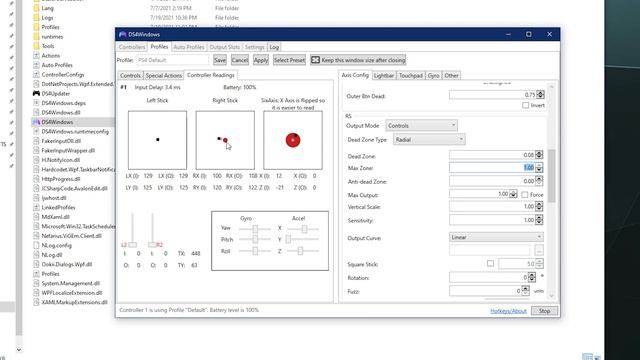Open the Gyro config tab
Image resolution: width=640 pixels, height=360 pixels.
pos(433,76)
